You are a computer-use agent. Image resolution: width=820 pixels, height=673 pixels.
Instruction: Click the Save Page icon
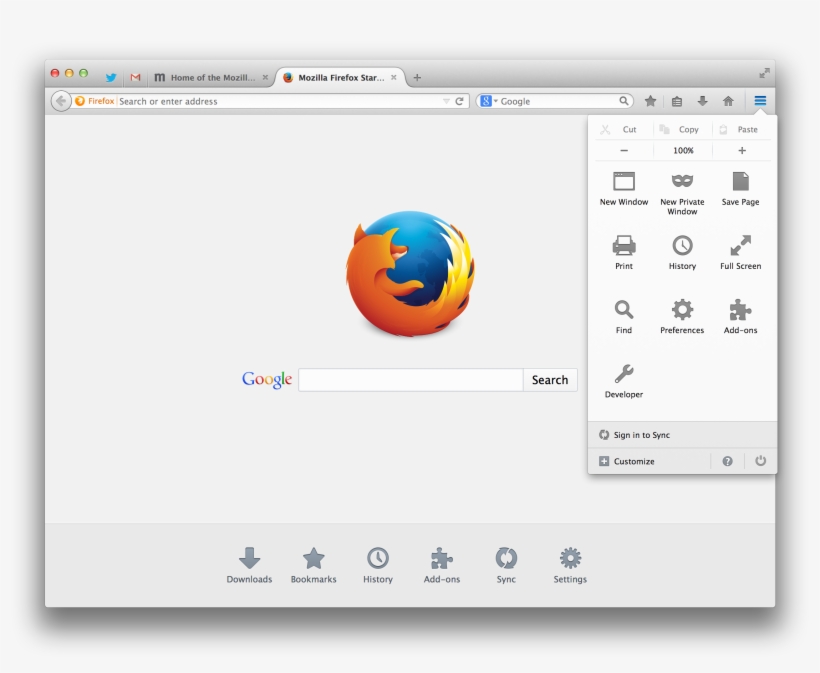[x=740, y=182]
